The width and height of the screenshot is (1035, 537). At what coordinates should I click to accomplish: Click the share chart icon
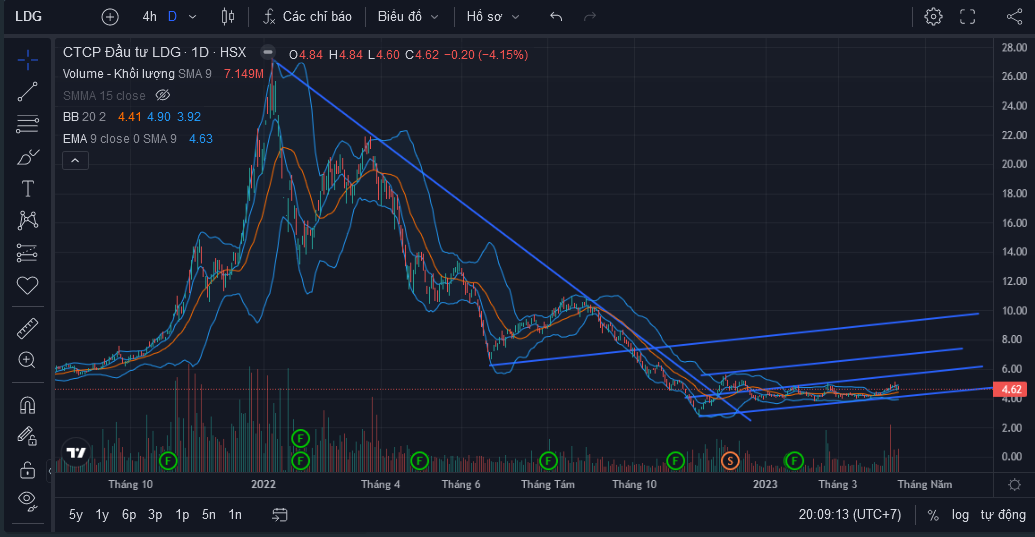click(x=1015, y=16)
